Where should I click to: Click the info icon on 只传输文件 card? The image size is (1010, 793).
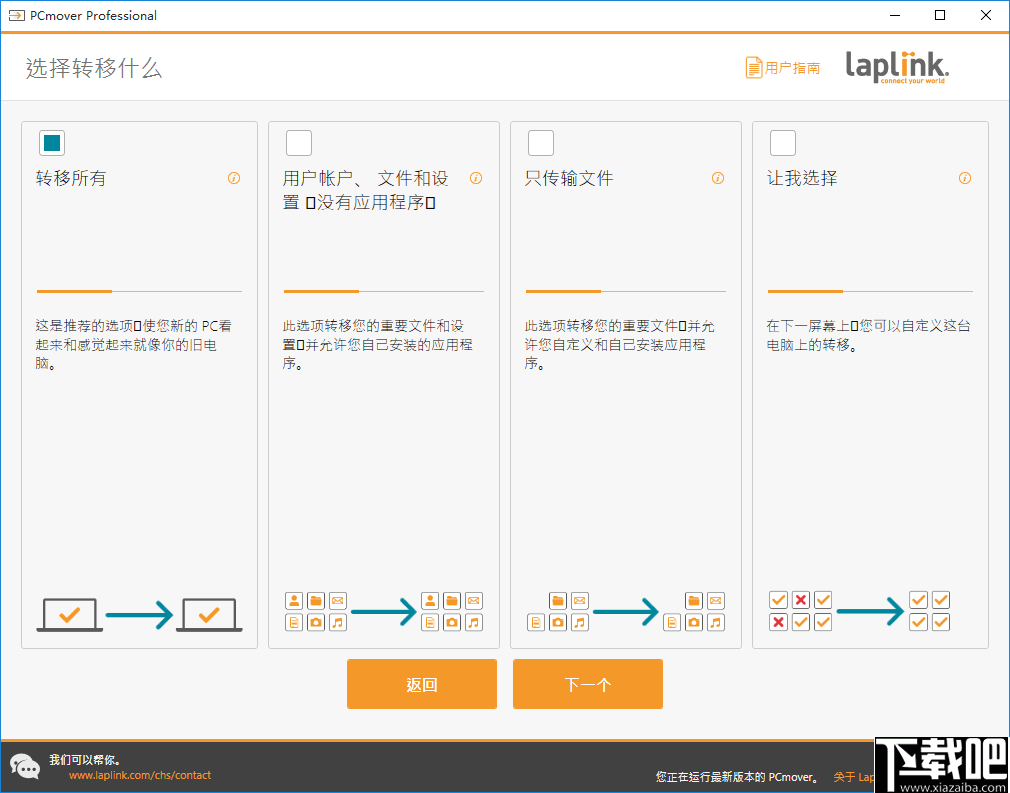(x=718, y=178)
